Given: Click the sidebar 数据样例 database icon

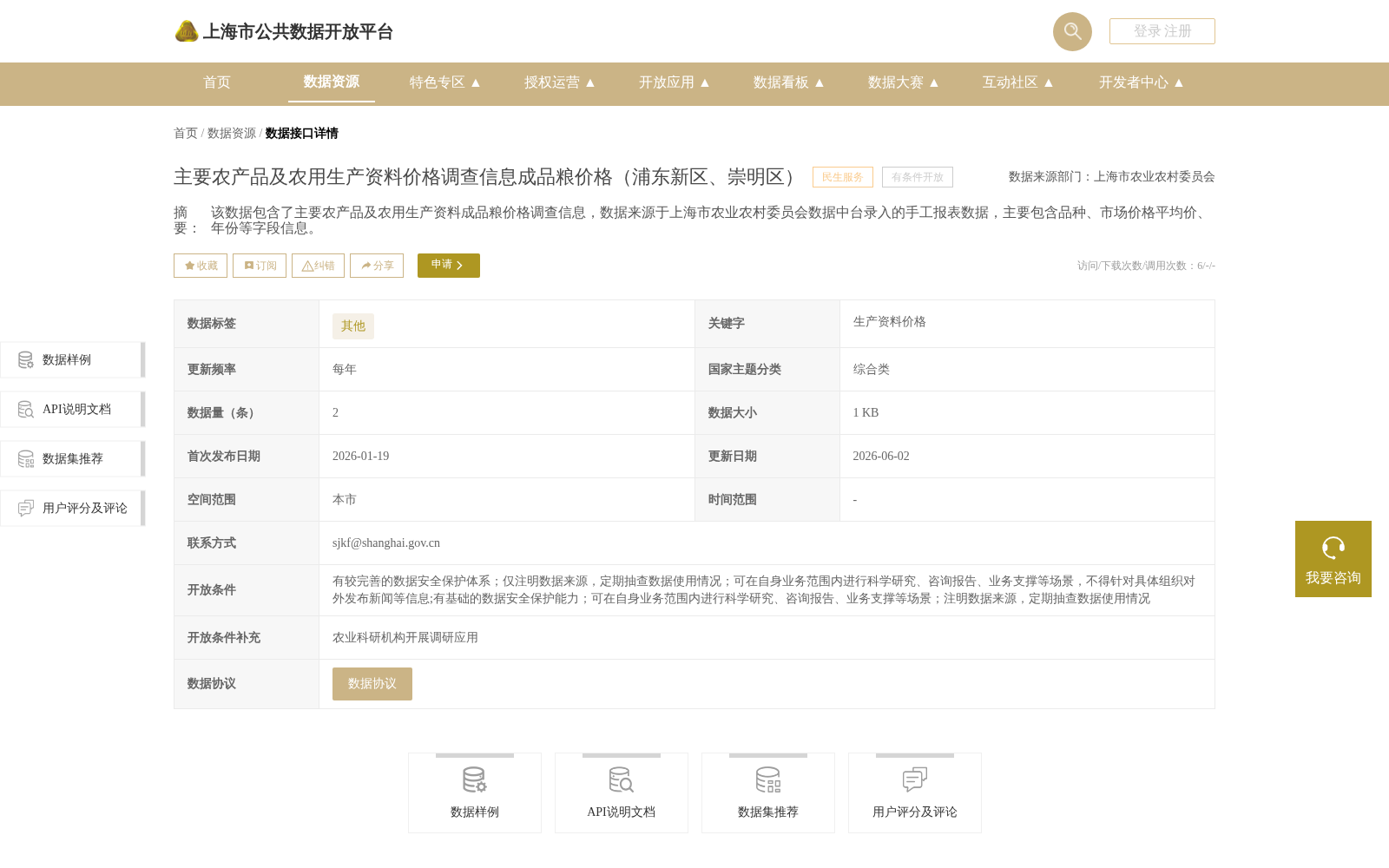Looking at the screenshot, I should click(x=26, y=359).
